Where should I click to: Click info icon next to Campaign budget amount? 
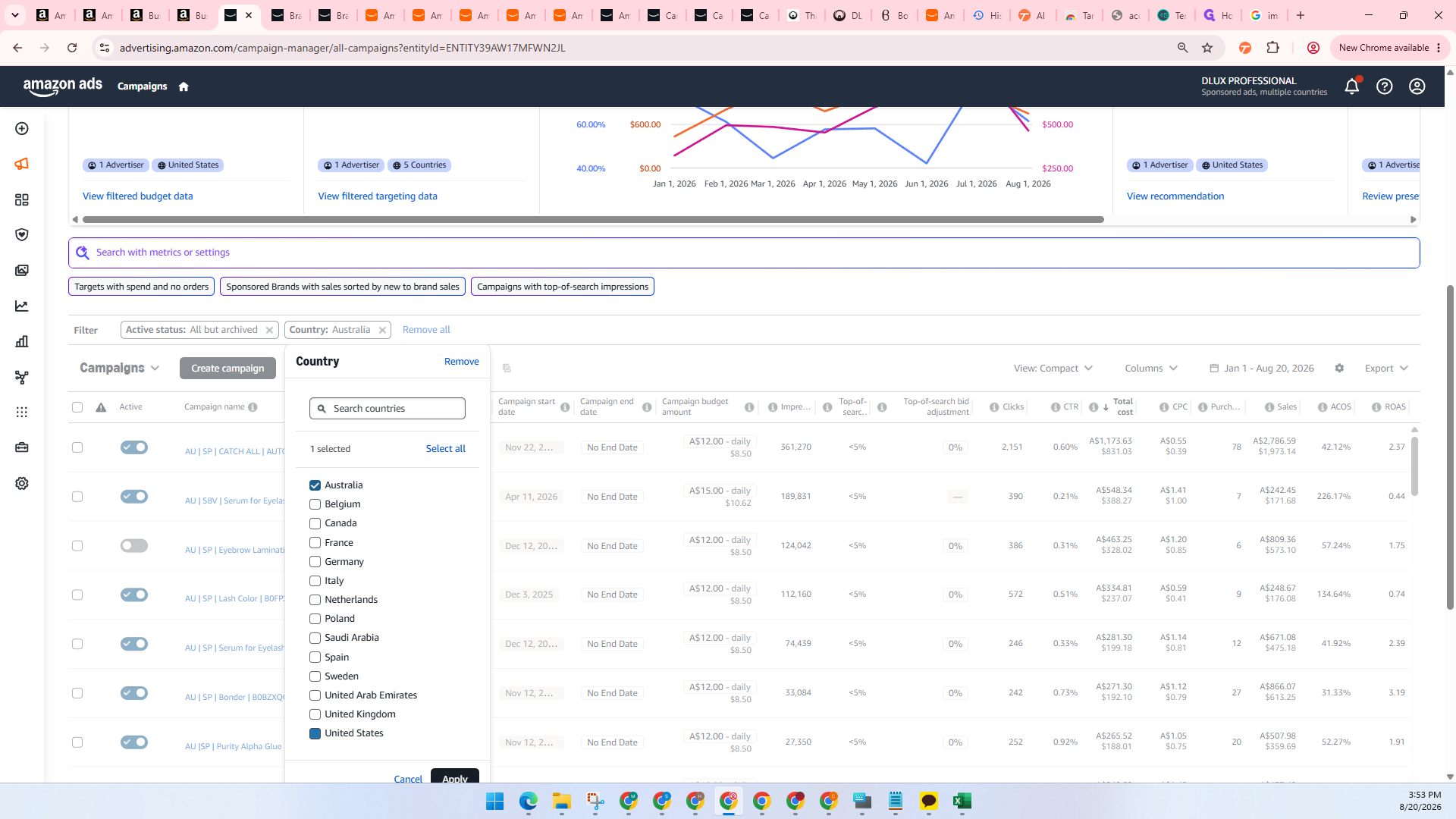749,407
